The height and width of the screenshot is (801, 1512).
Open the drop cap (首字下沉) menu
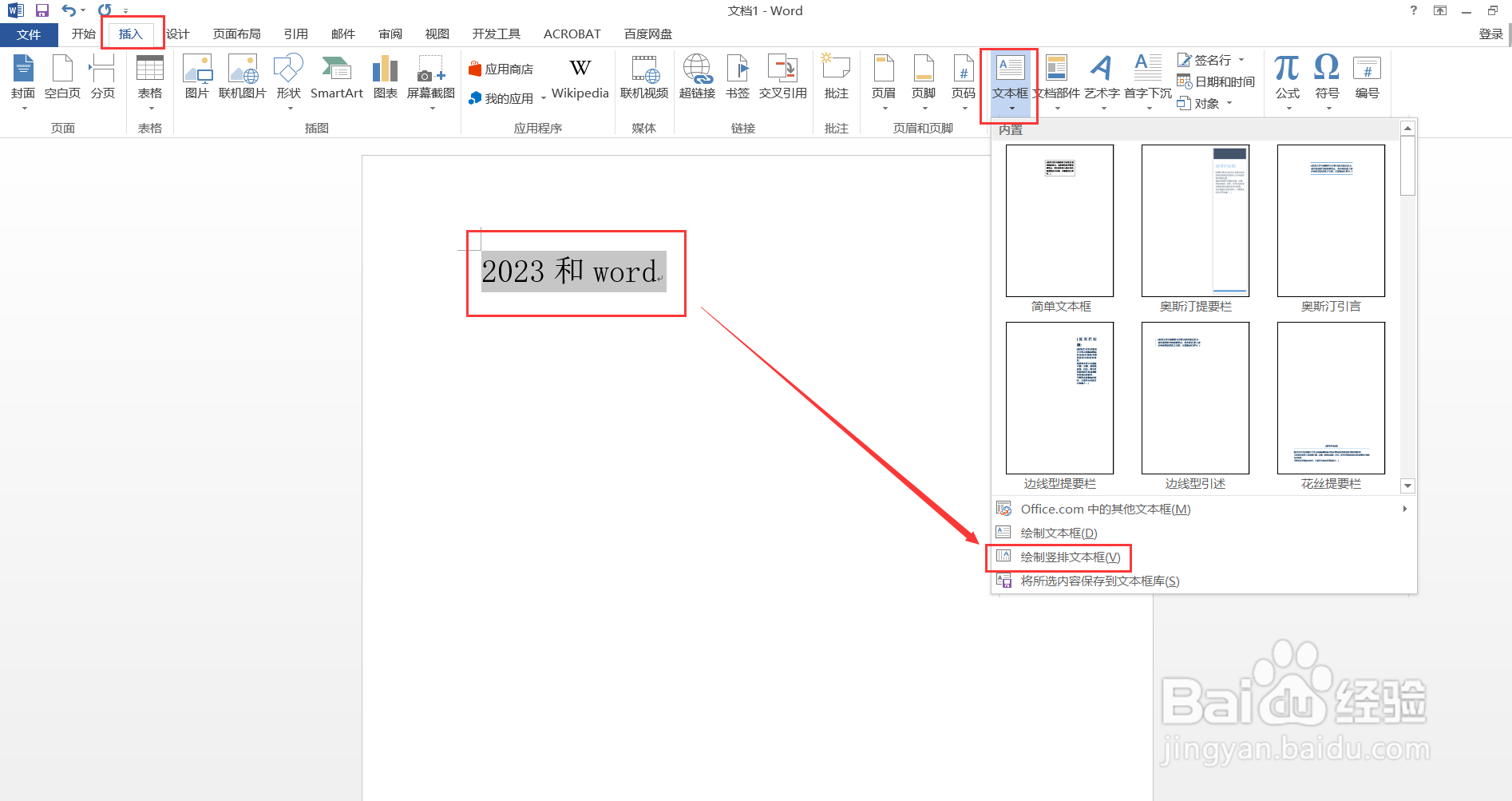pyautogui.click(x=1148, y=80)
